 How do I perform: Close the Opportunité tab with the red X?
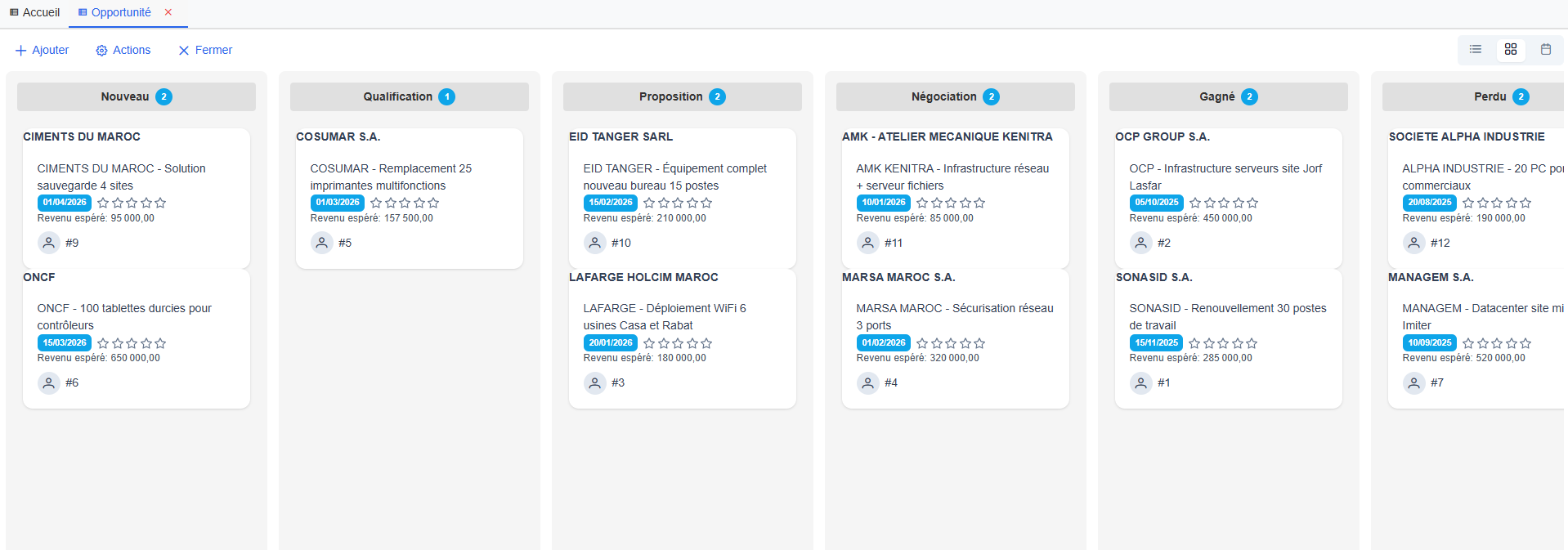coord(168,12)
